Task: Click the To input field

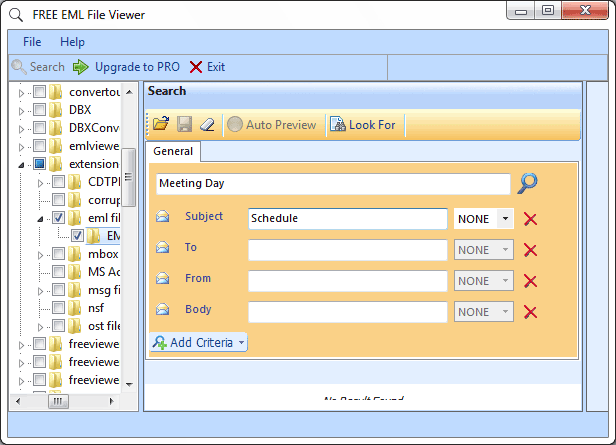Action: (x=348, y=250)
